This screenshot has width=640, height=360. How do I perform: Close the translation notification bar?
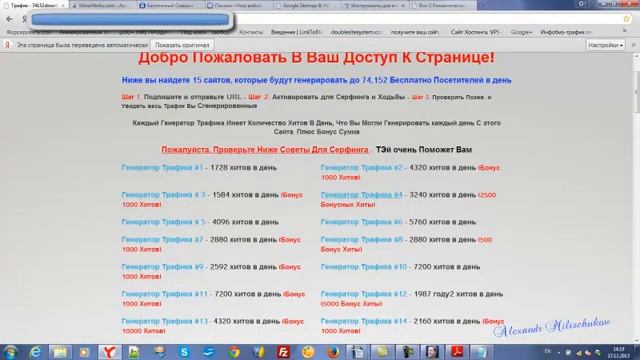(x=633, y=45)
